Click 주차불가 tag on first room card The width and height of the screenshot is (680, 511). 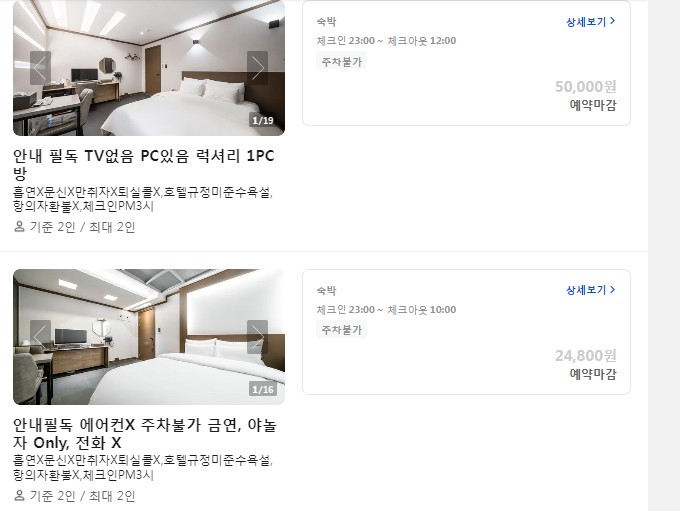tap(341, 62)
